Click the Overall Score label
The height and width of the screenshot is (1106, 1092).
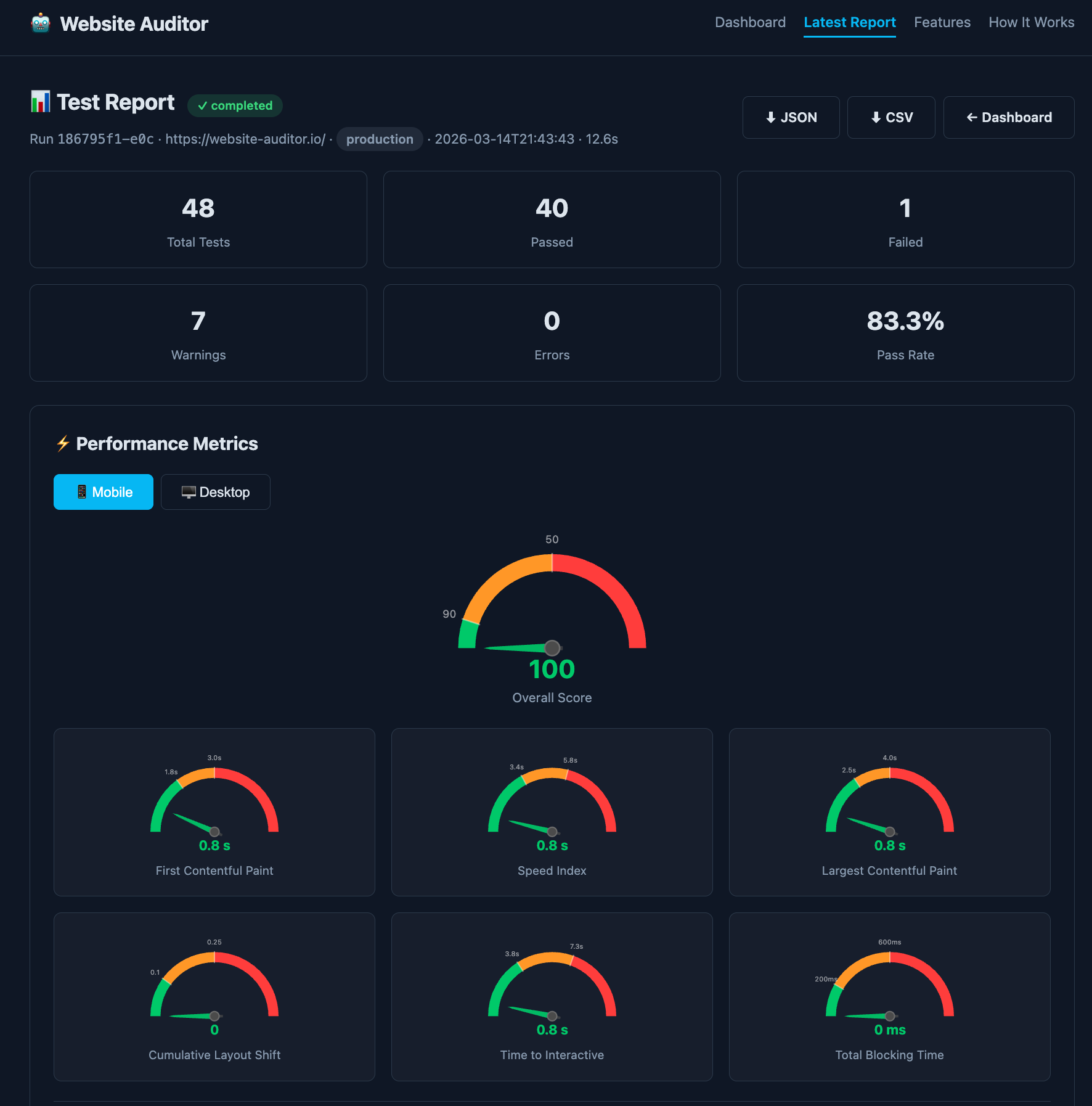[x=552, y=698]
